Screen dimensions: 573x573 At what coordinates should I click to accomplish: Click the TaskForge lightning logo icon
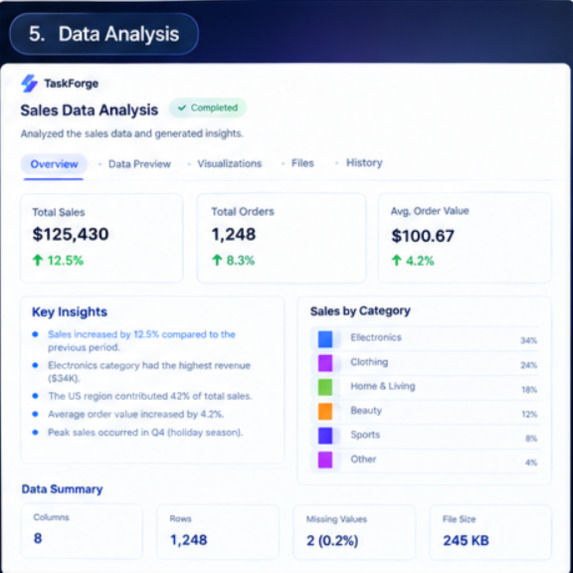point(29,83)
